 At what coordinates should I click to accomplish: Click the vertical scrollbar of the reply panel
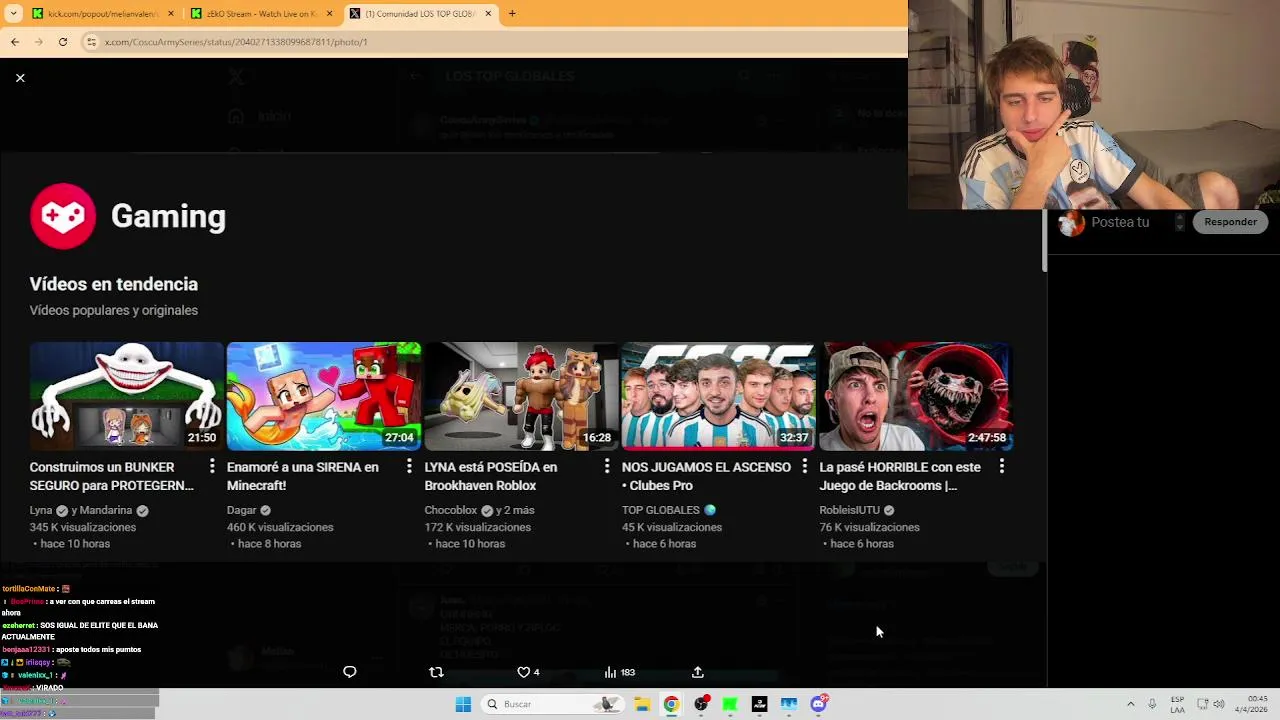pos(1044,240)
